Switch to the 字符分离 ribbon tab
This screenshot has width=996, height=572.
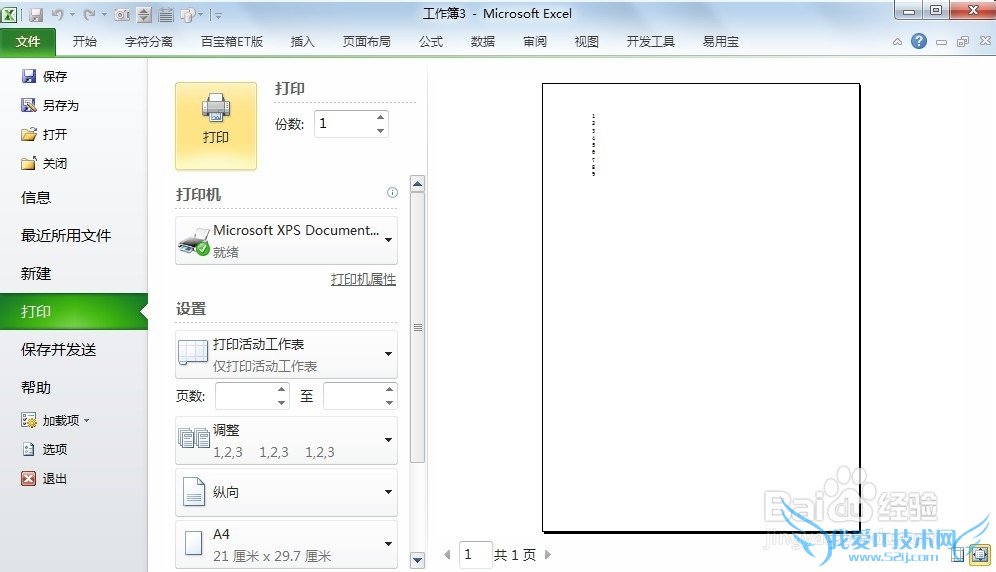click(149, 42)
